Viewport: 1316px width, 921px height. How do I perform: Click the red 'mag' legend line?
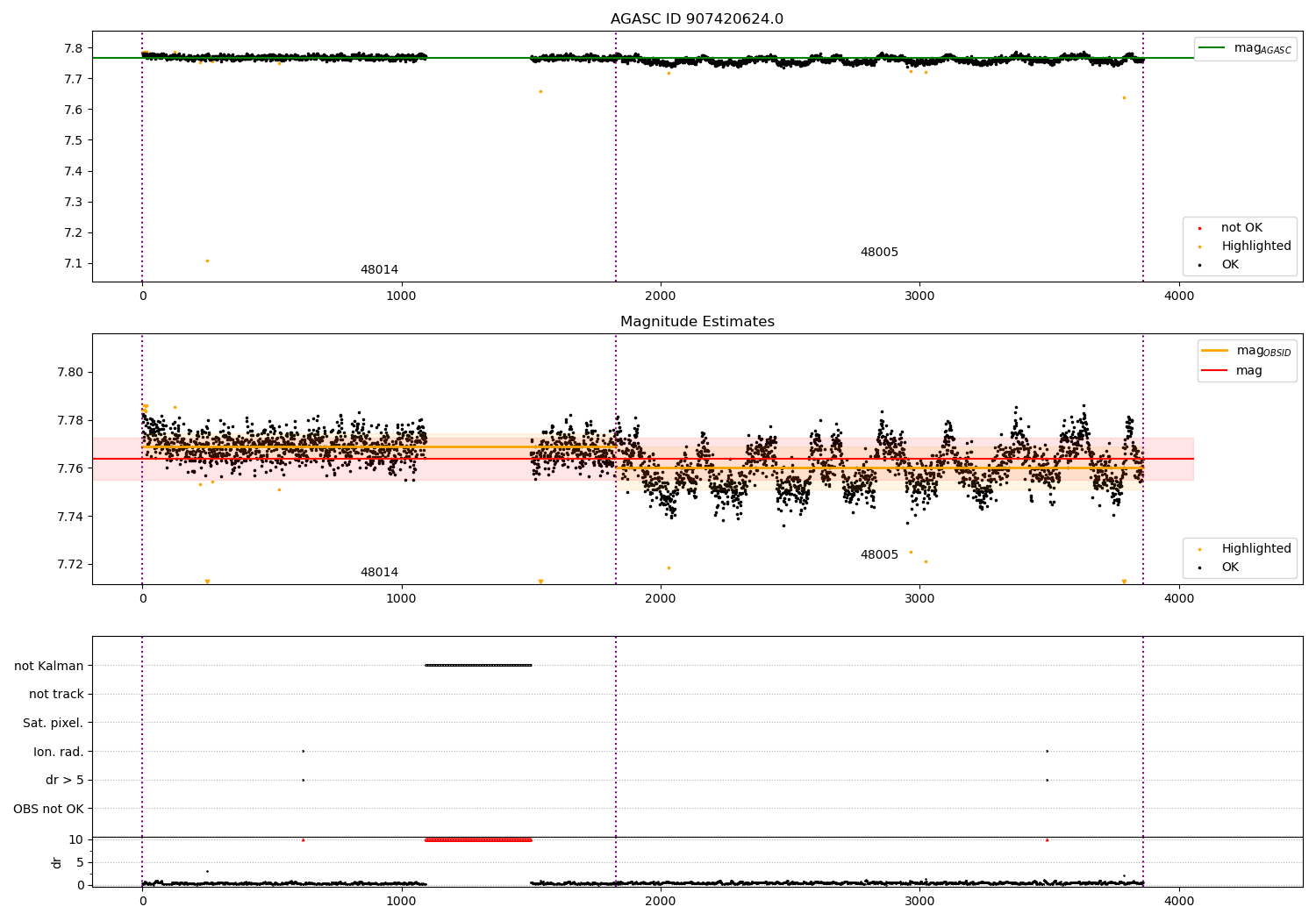click(x=1215, y=371)
